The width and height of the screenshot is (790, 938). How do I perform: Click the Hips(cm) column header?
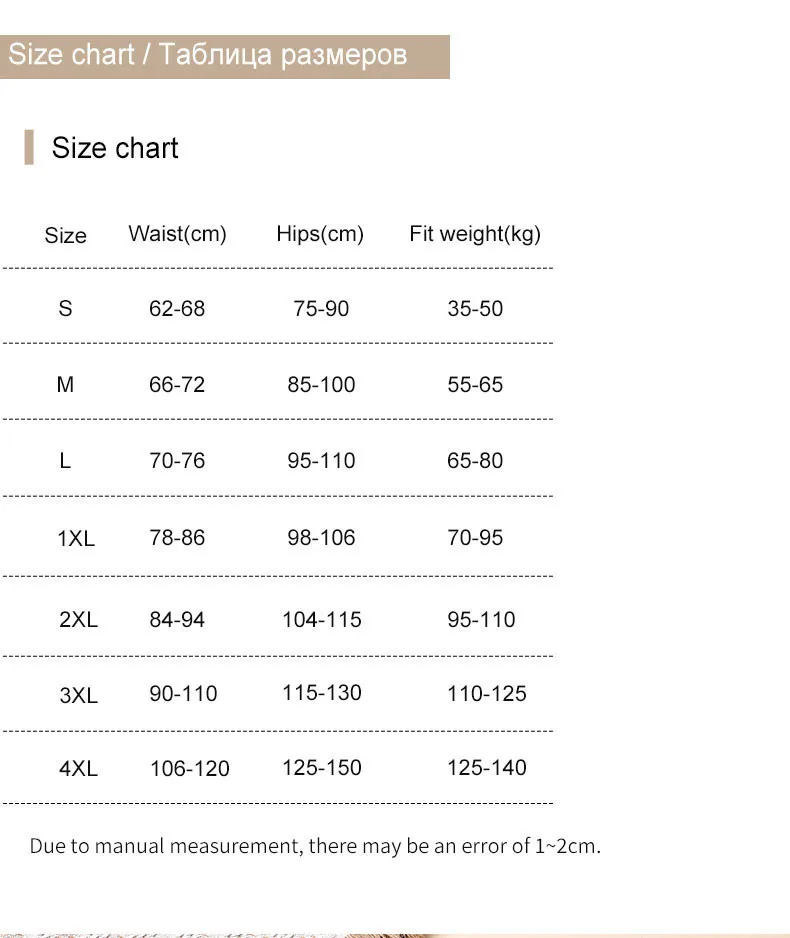pos(320,234)
